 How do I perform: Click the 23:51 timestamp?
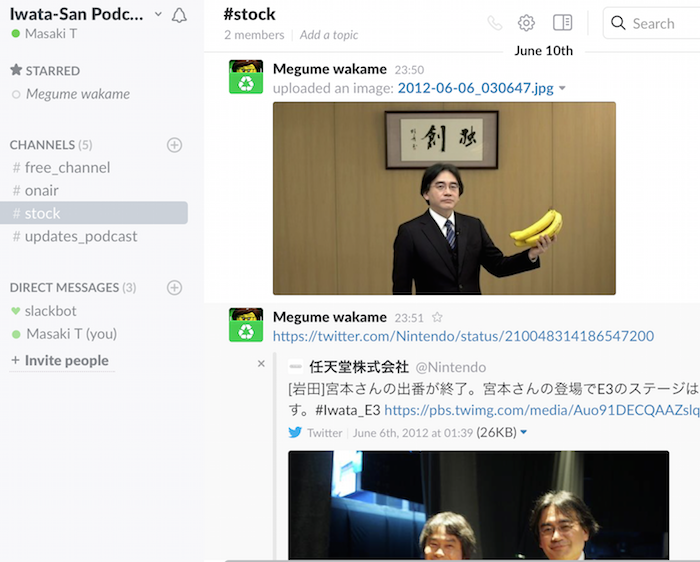click(x=409, y=318)
